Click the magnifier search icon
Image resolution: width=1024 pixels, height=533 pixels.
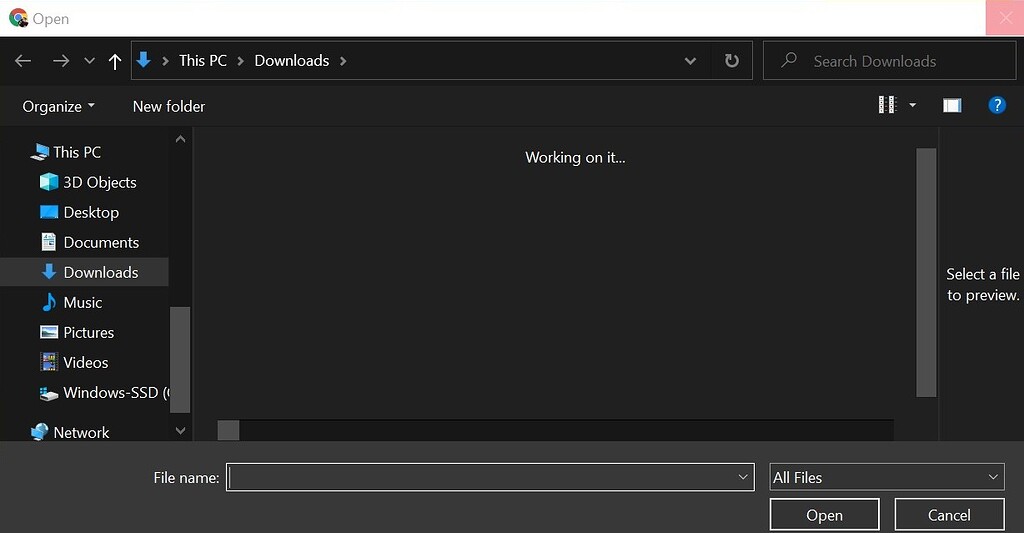(790, 60)
